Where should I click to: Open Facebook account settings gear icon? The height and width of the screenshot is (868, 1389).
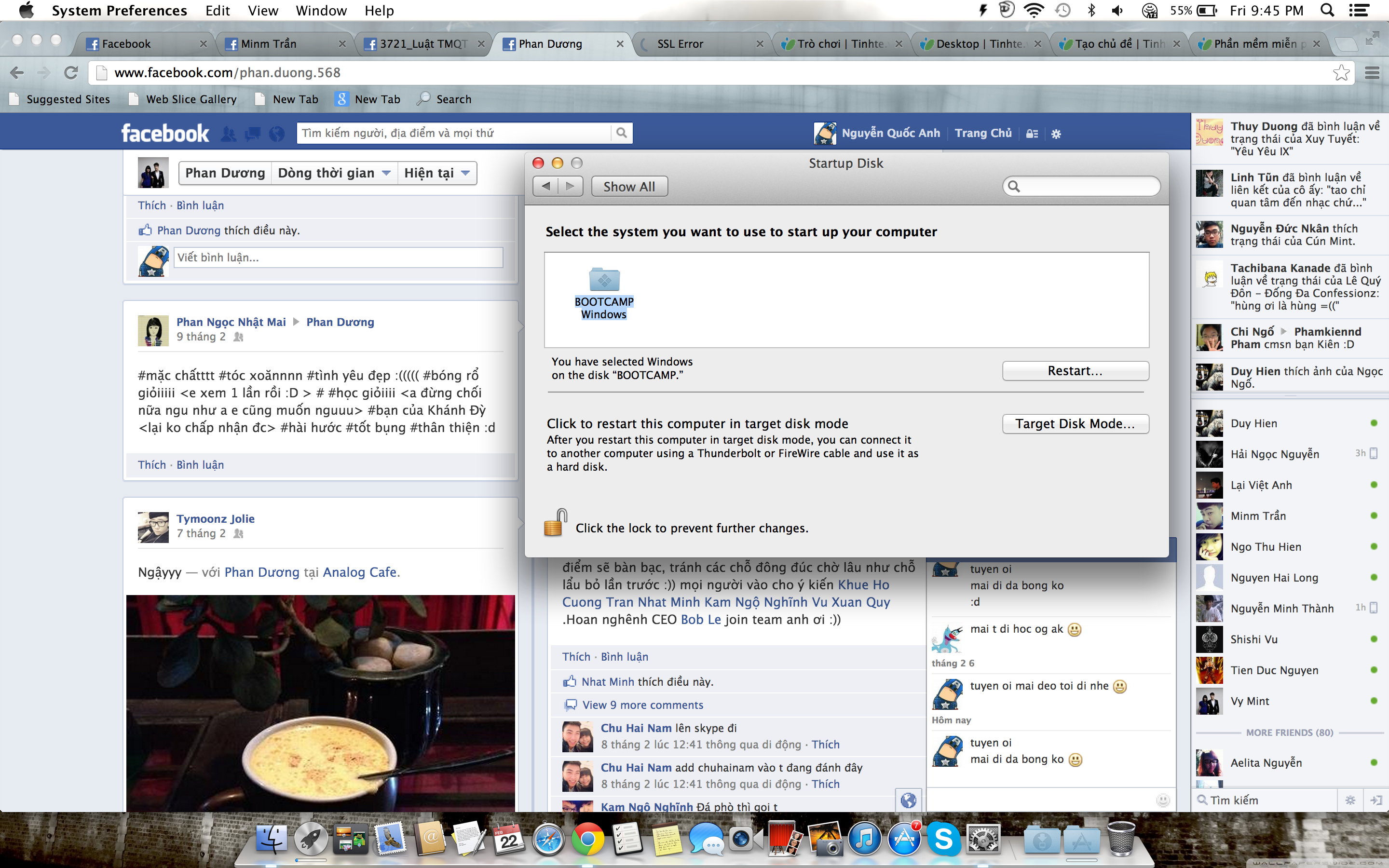[x=1056, y=135]
